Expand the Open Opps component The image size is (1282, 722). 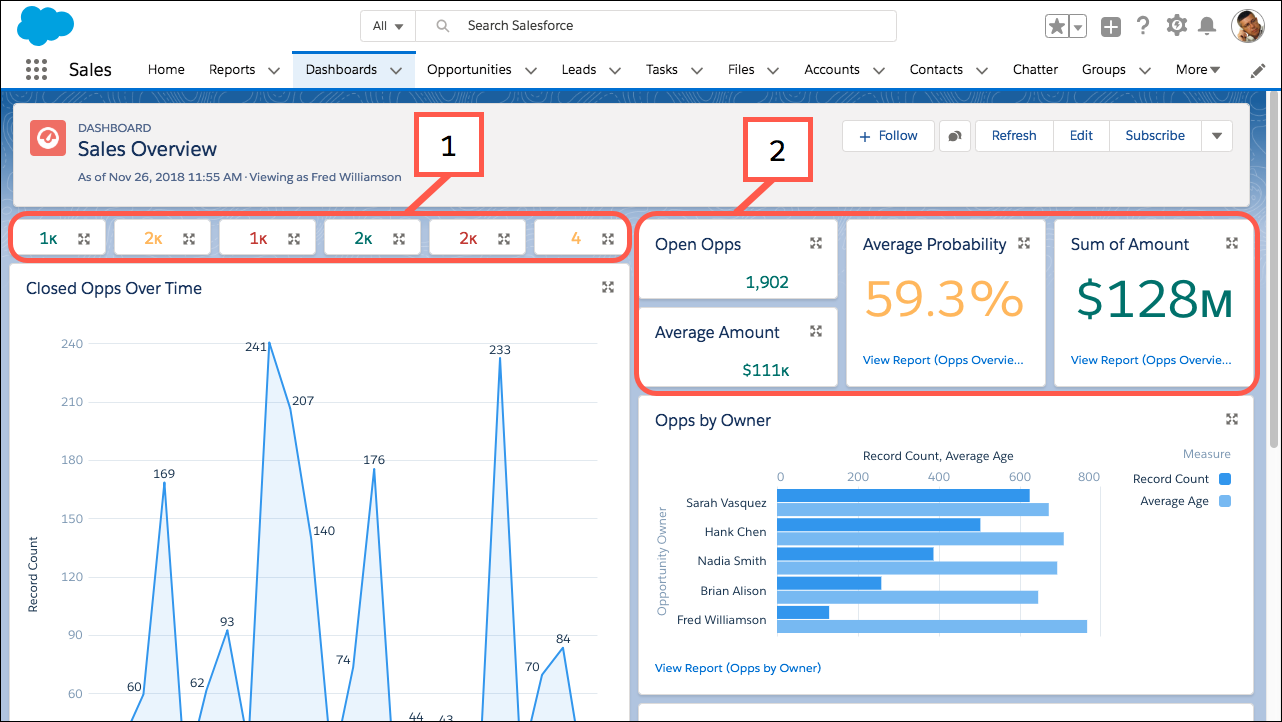pos(816,243)
